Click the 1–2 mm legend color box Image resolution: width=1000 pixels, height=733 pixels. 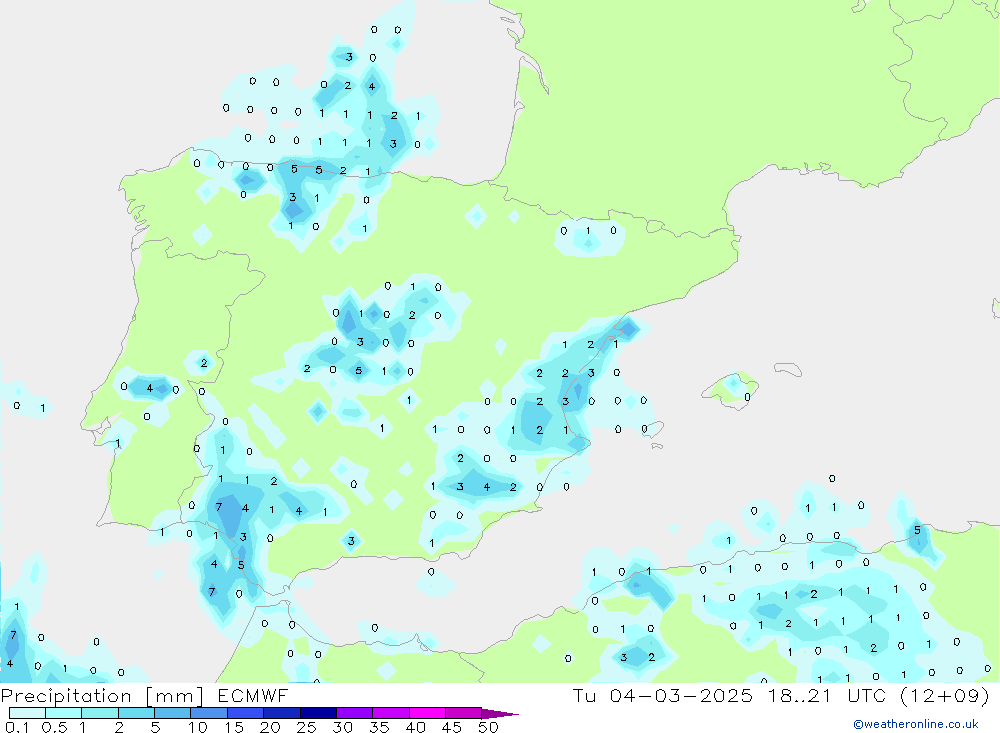[100, 713]
